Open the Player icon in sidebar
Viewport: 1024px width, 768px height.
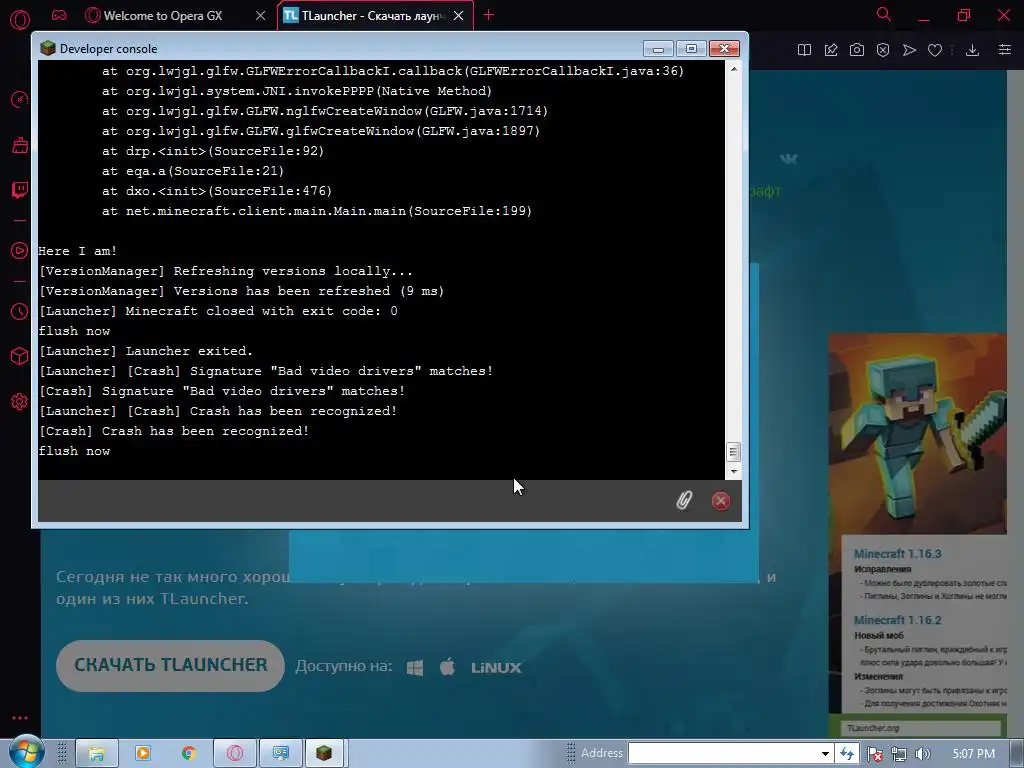coord(20,251)
